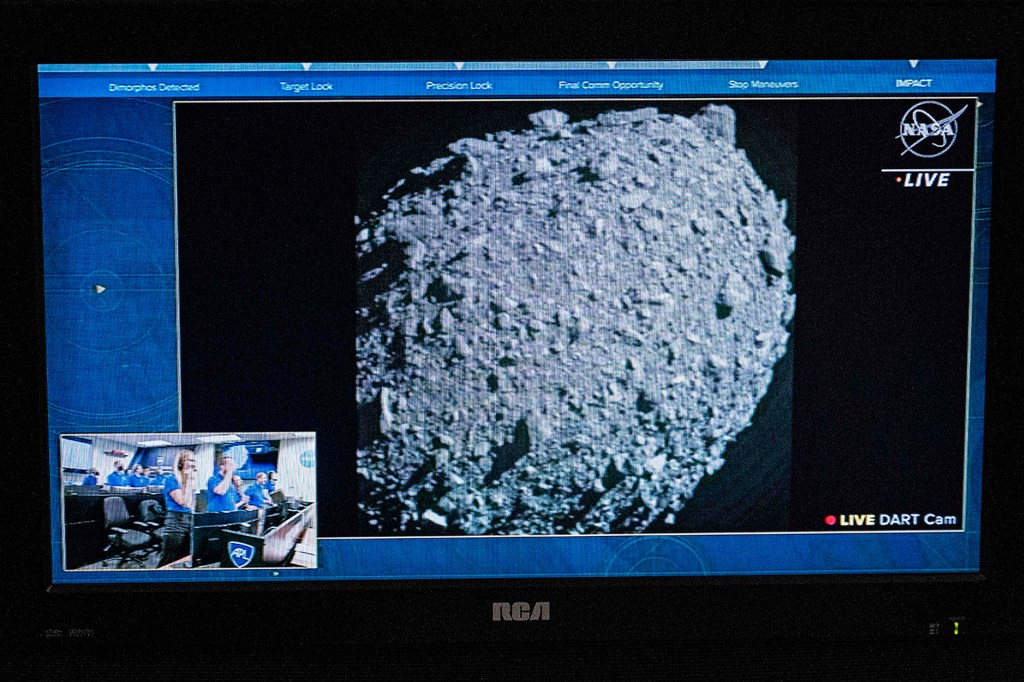Click the small play arrow on the left panel
This screenshot has height=682, width=1024.
[x=100, y=289]
